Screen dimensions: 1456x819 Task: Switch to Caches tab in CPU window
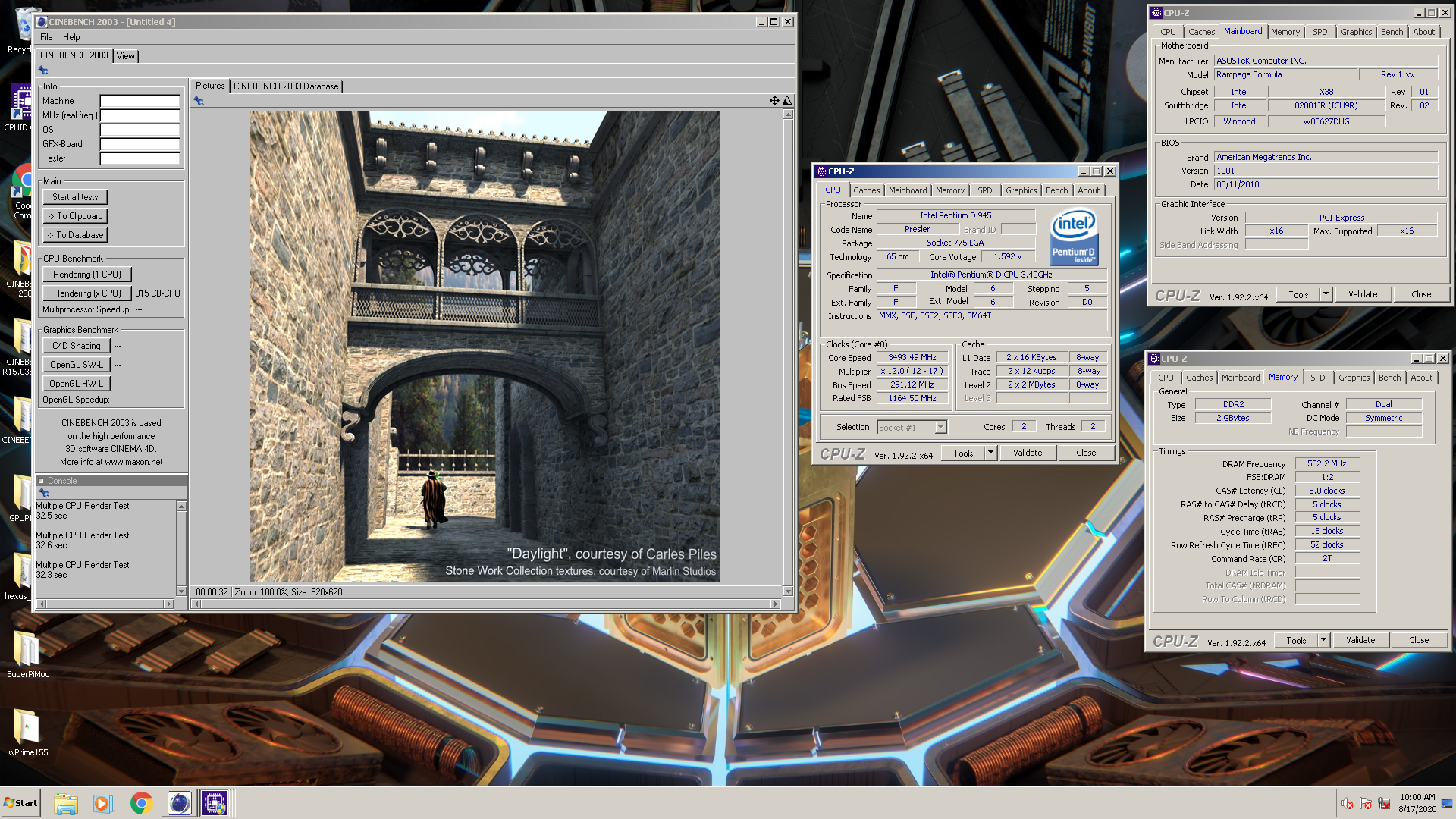coord(867,190)
